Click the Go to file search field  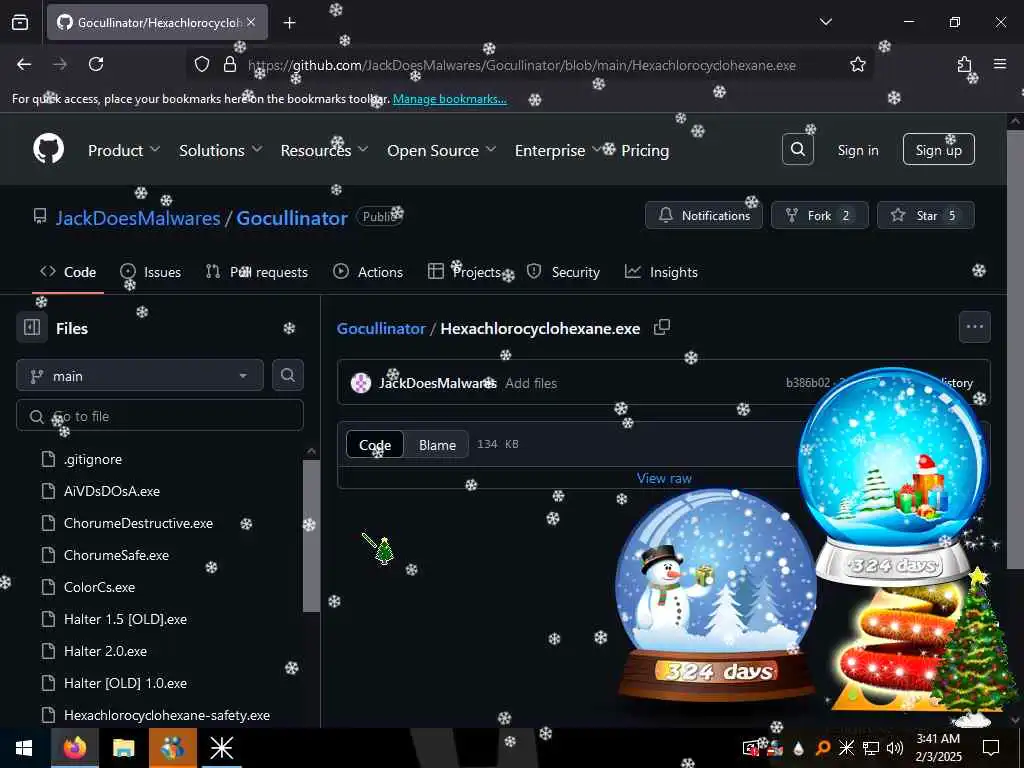(x=160, y=415)
